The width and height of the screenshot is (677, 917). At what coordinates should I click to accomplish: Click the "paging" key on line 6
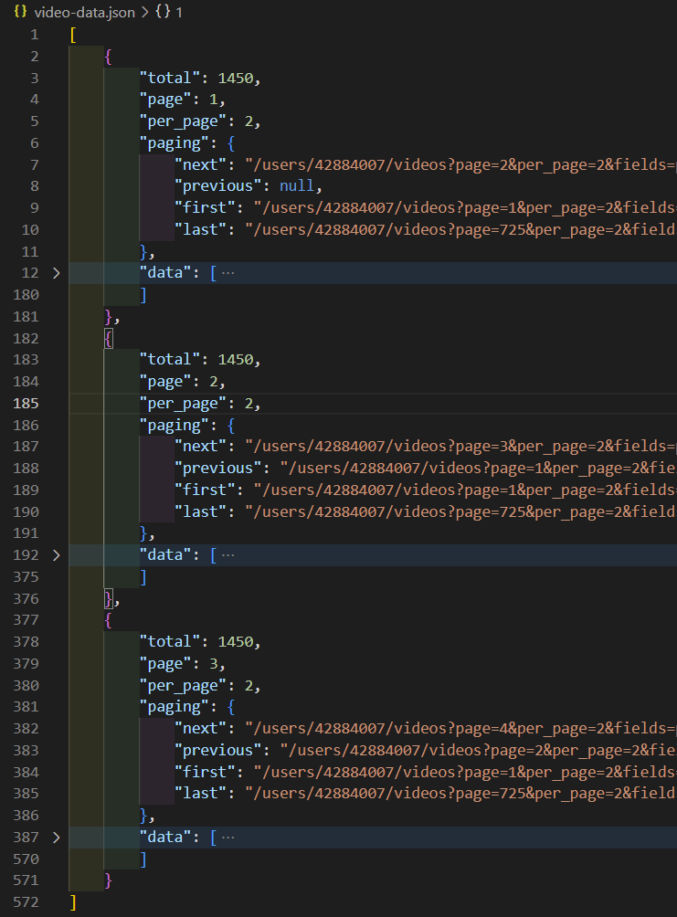tap(174, 143)
